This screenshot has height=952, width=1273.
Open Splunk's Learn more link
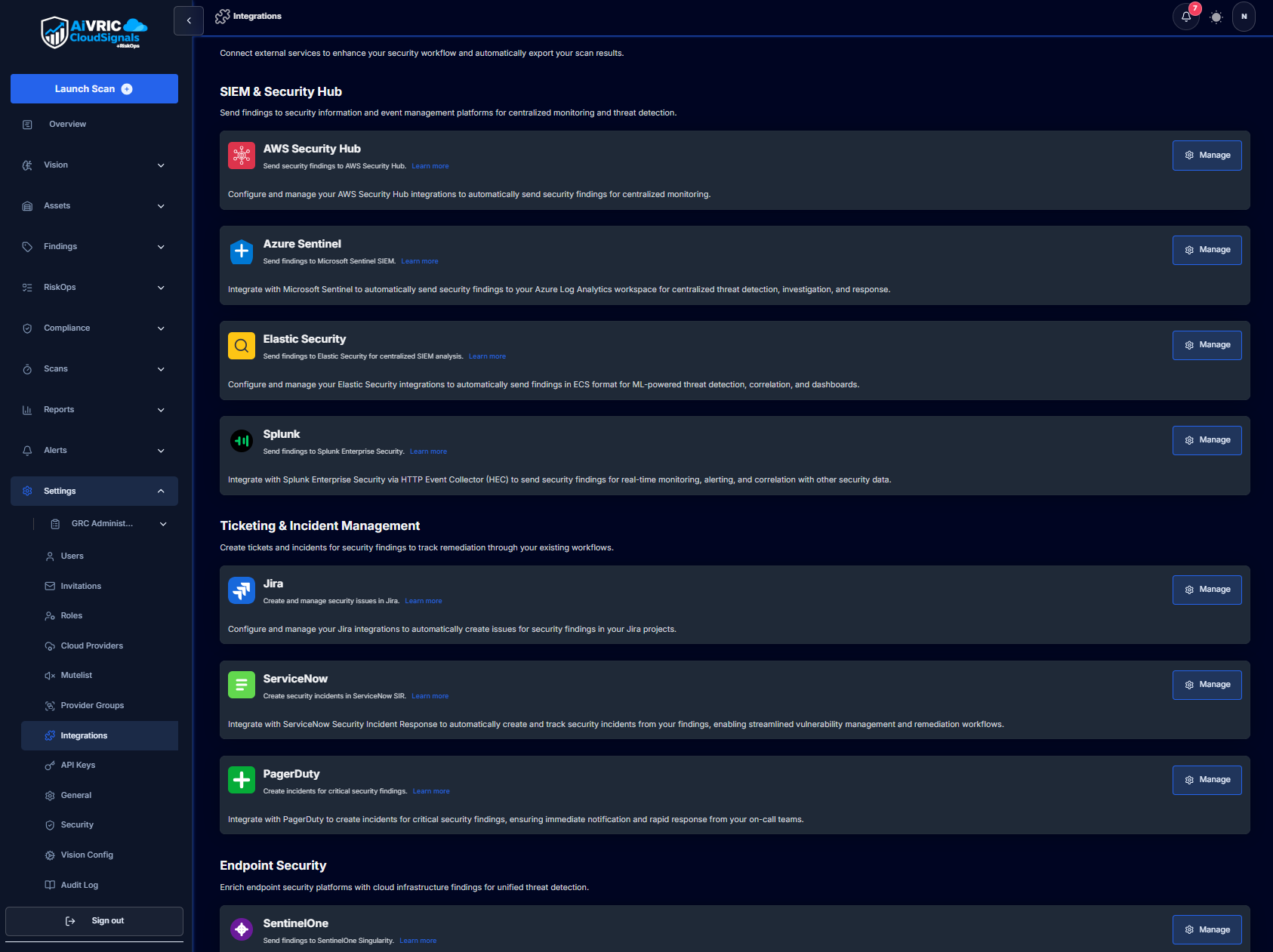[428, 451]
